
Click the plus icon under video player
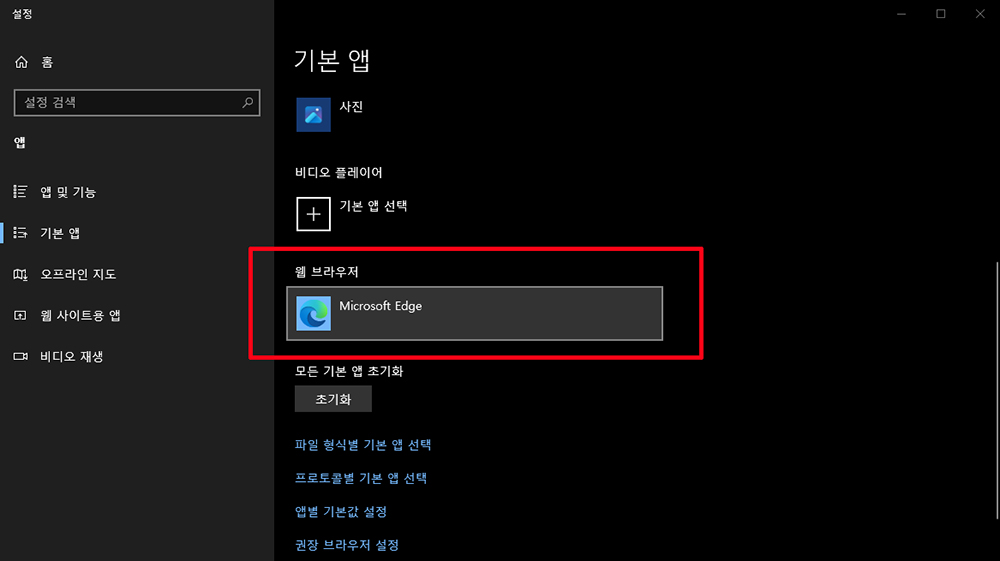(x=313, y=214)
